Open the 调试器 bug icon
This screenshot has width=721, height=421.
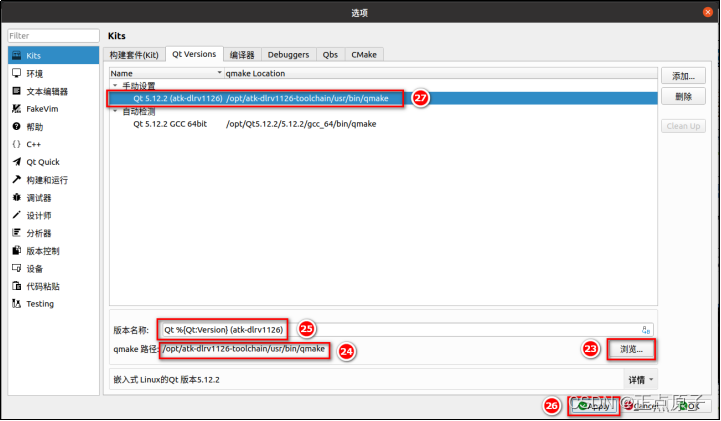17,198
